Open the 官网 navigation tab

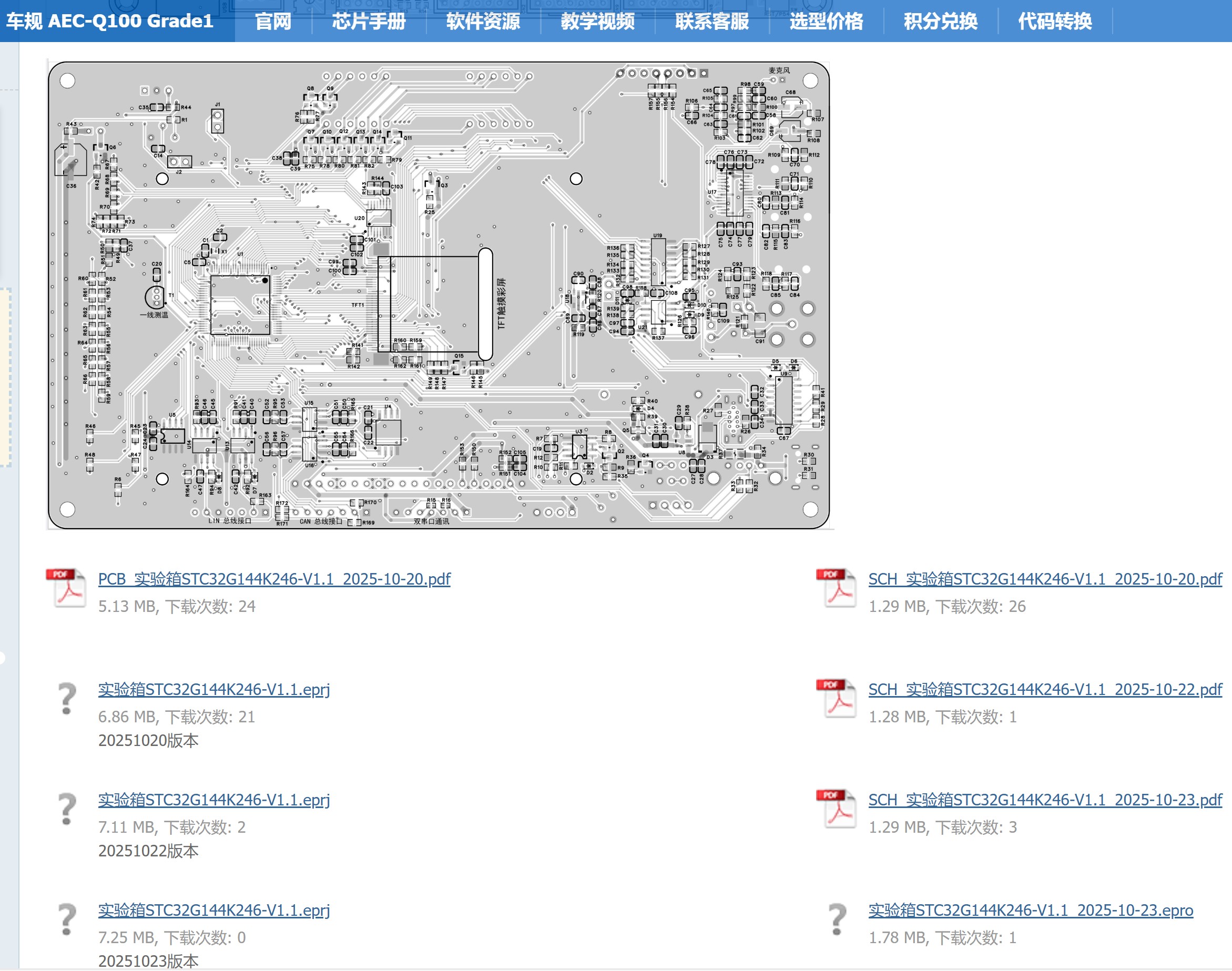click(273, 22)
